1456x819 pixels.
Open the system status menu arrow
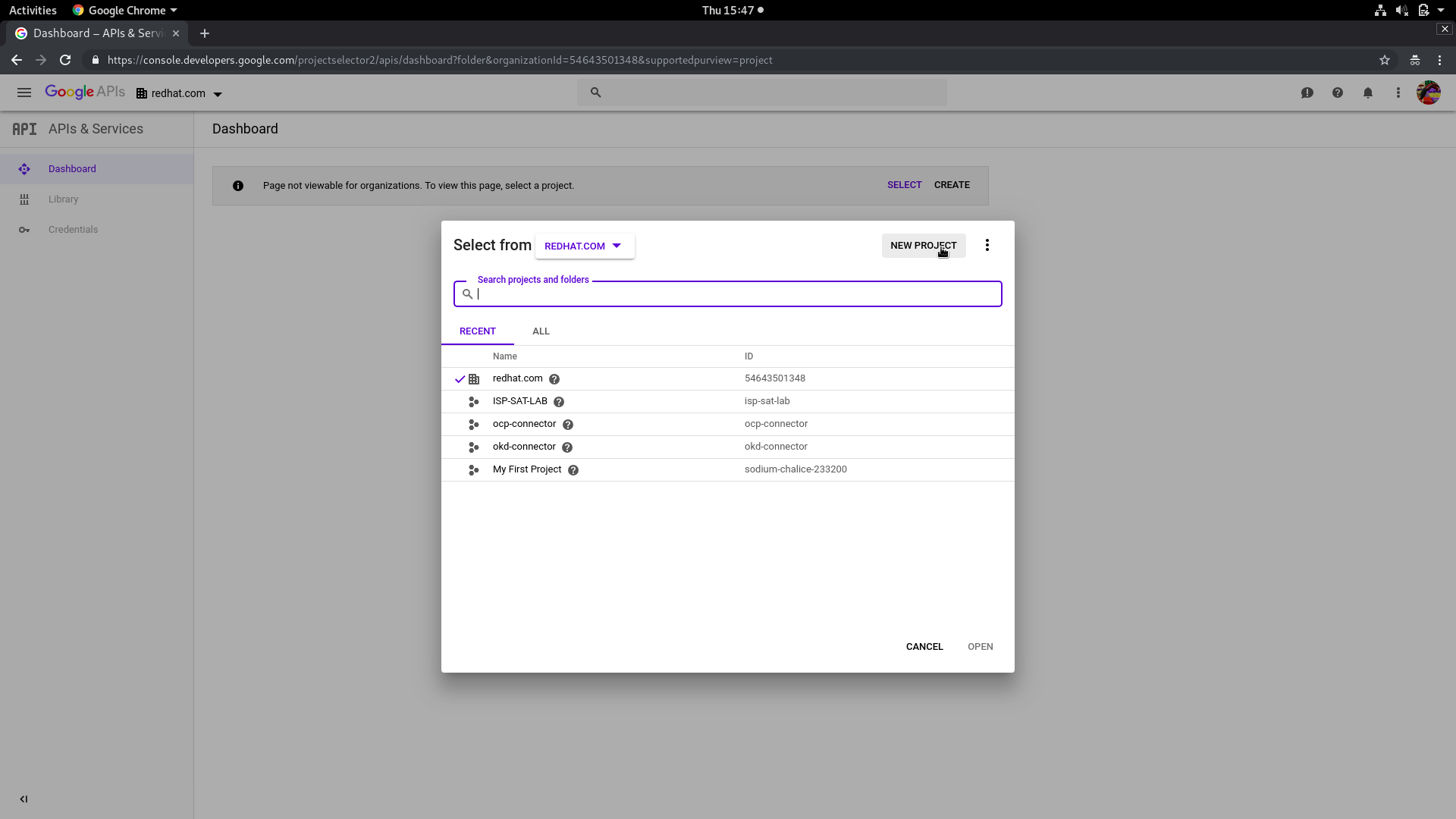(1441, 10)
